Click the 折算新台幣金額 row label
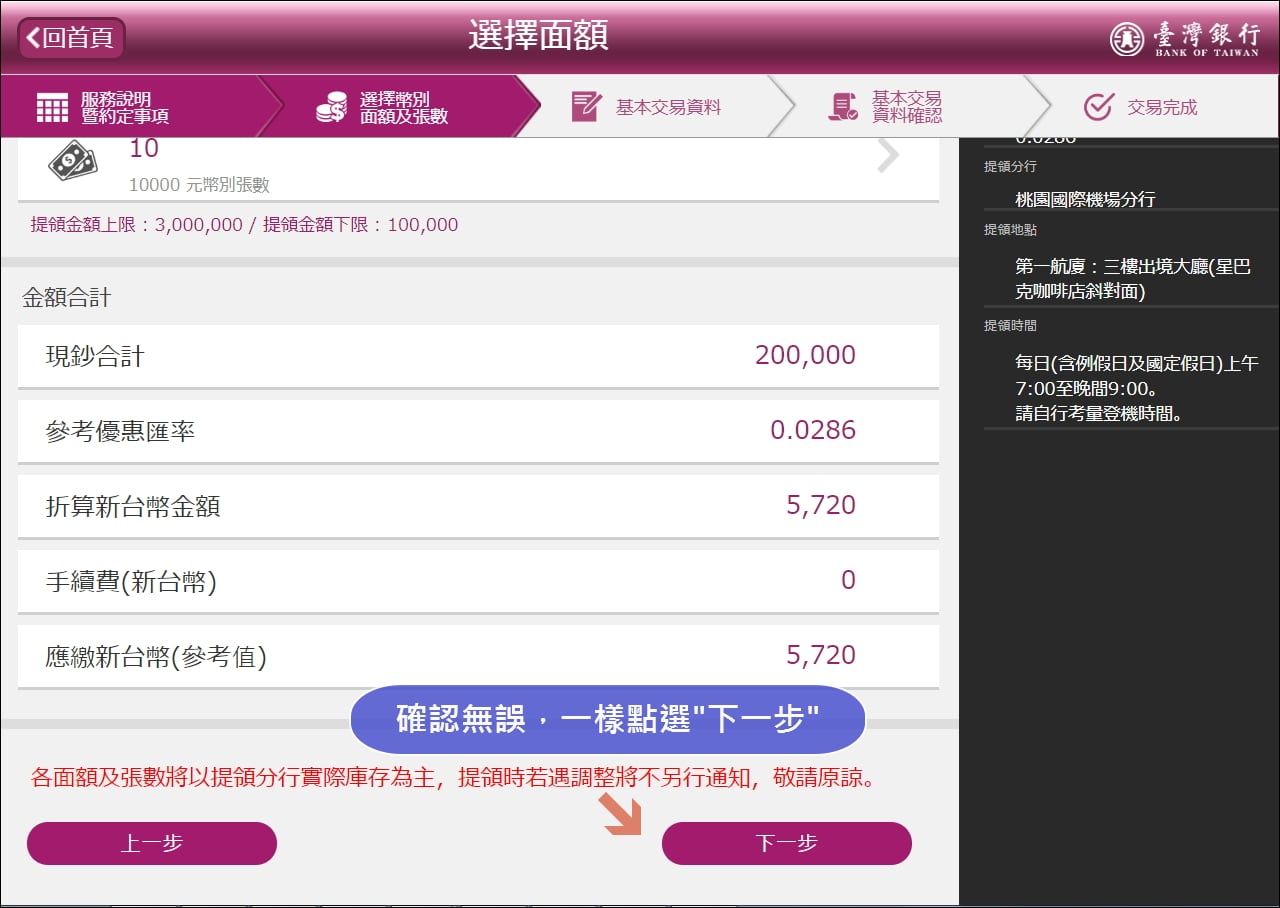The image size is (1280, 908). tap(133, 507)
